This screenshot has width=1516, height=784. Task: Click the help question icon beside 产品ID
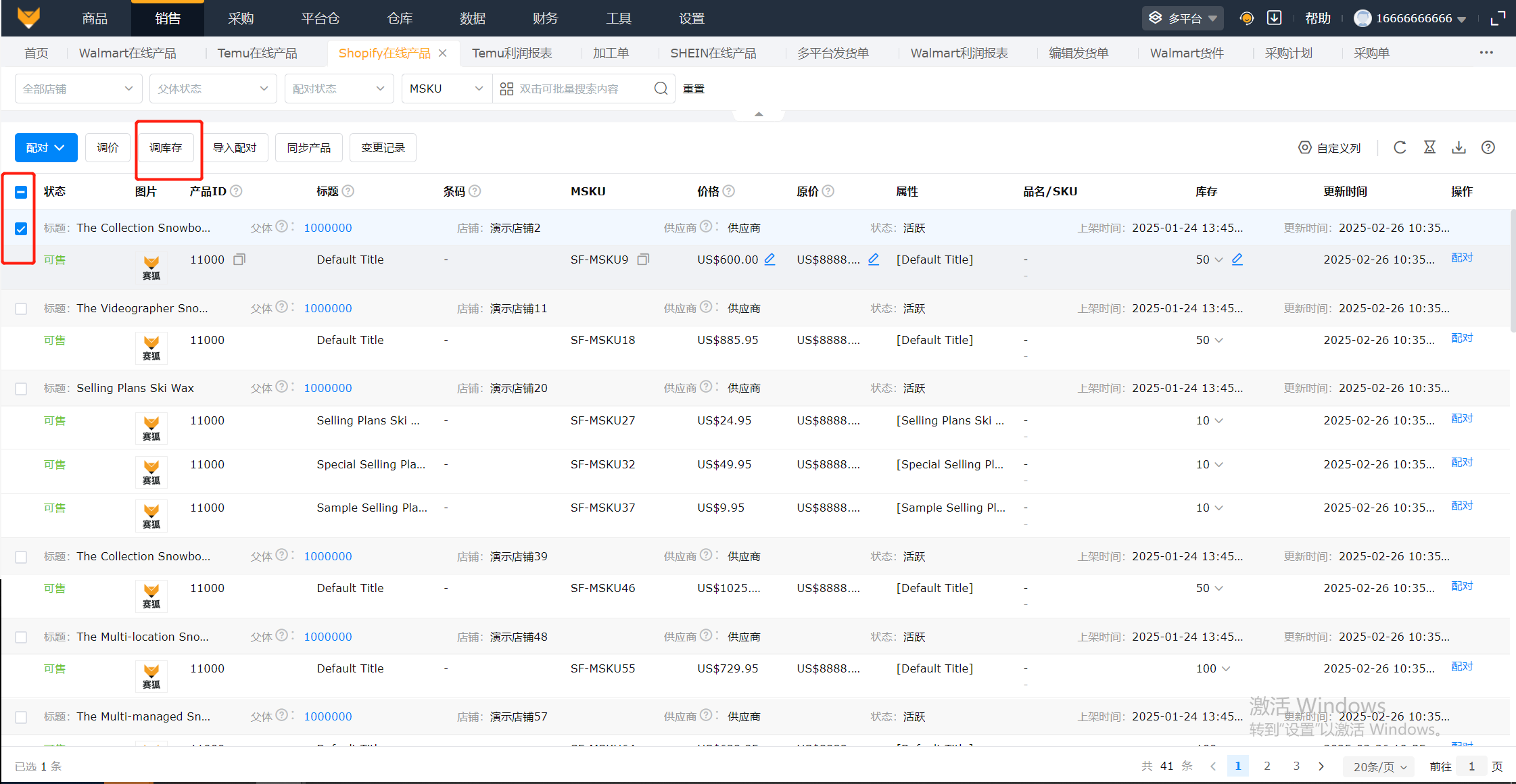click(x=236, y=191)
